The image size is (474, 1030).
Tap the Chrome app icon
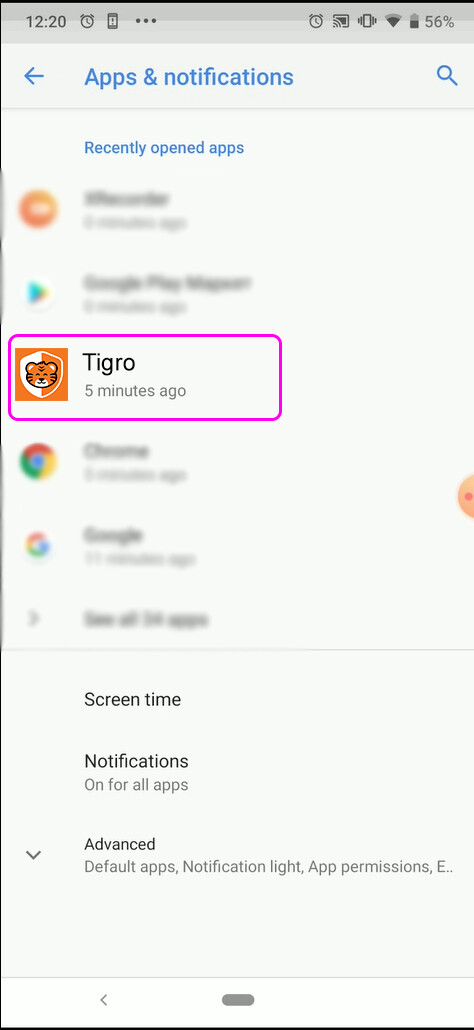pyautogui.click(x=38, y=461)
